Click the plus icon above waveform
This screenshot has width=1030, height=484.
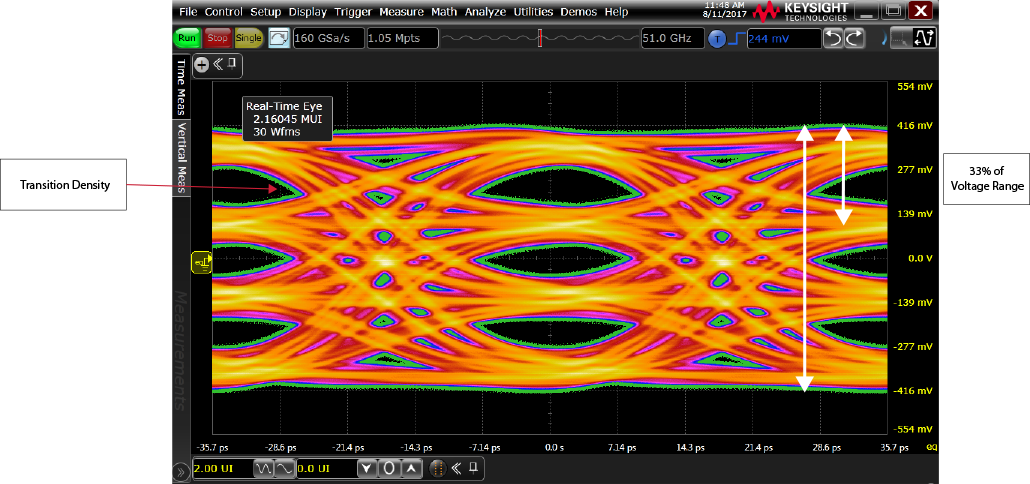[x=201, y=64]
